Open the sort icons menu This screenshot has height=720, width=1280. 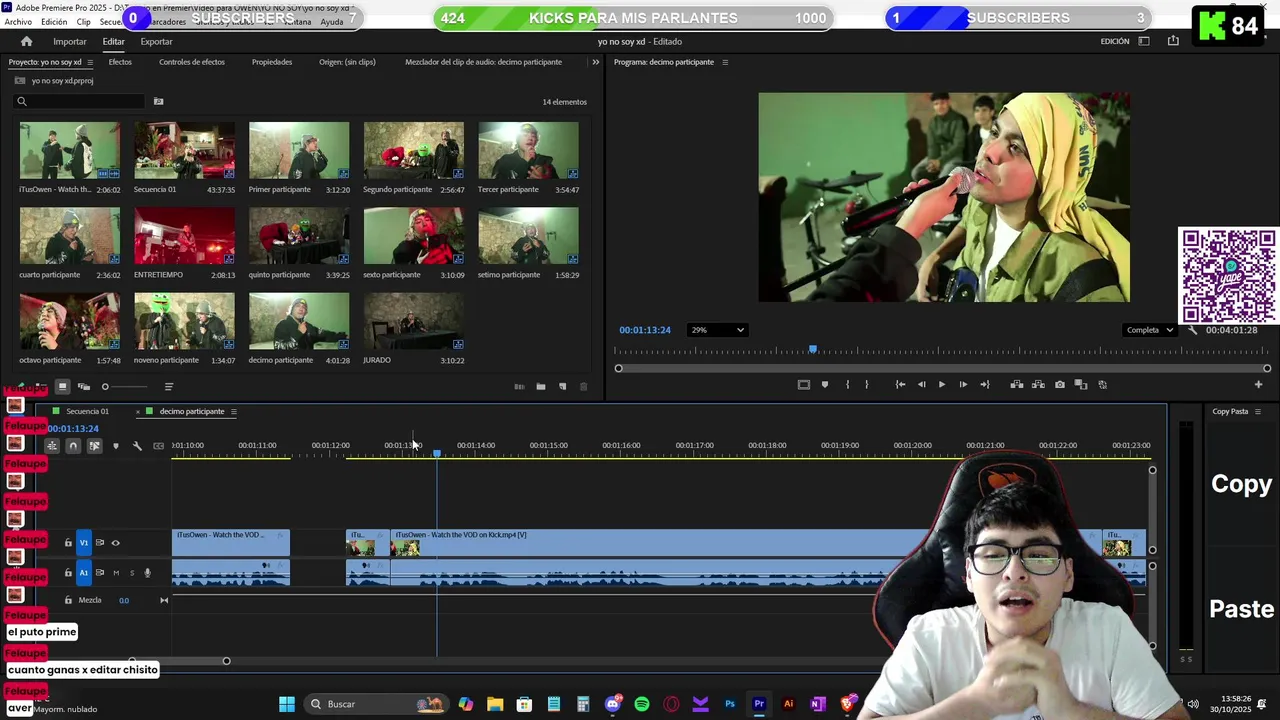pos(168,386)
